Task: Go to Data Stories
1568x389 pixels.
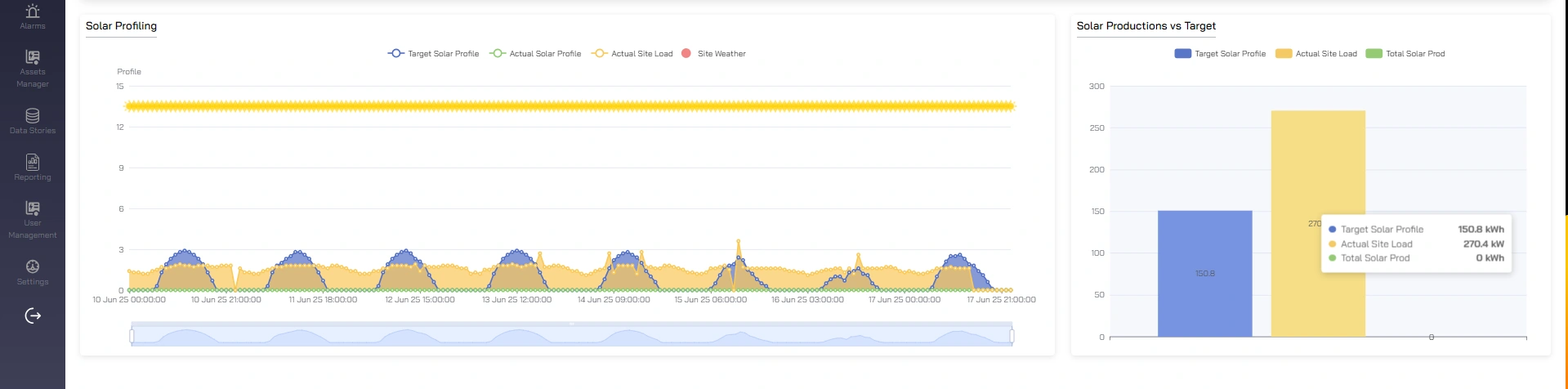Action: click(33, 120)
